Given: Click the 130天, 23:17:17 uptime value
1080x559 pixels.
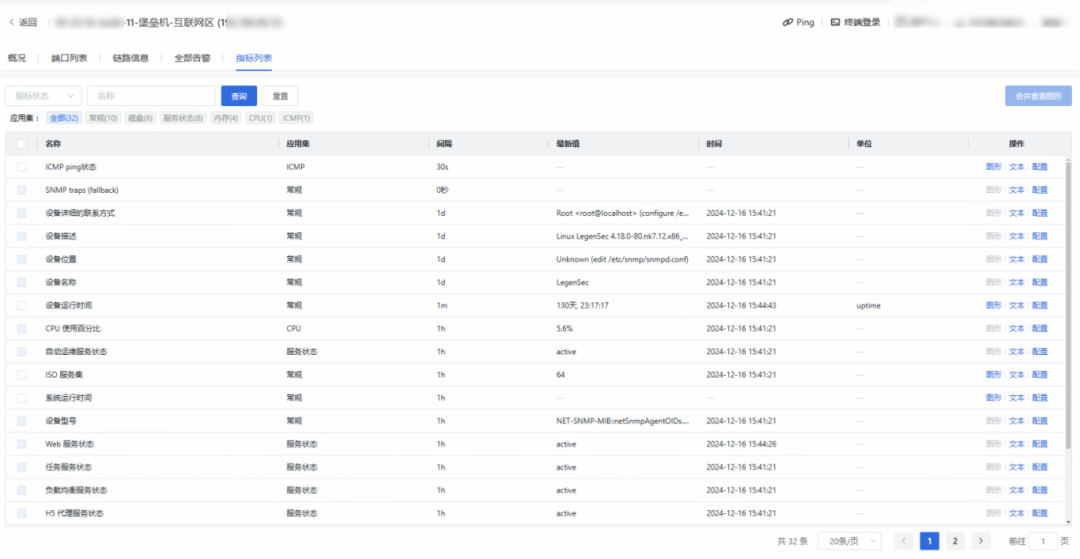Looking at the screenshot, I should tap(585, 305).
